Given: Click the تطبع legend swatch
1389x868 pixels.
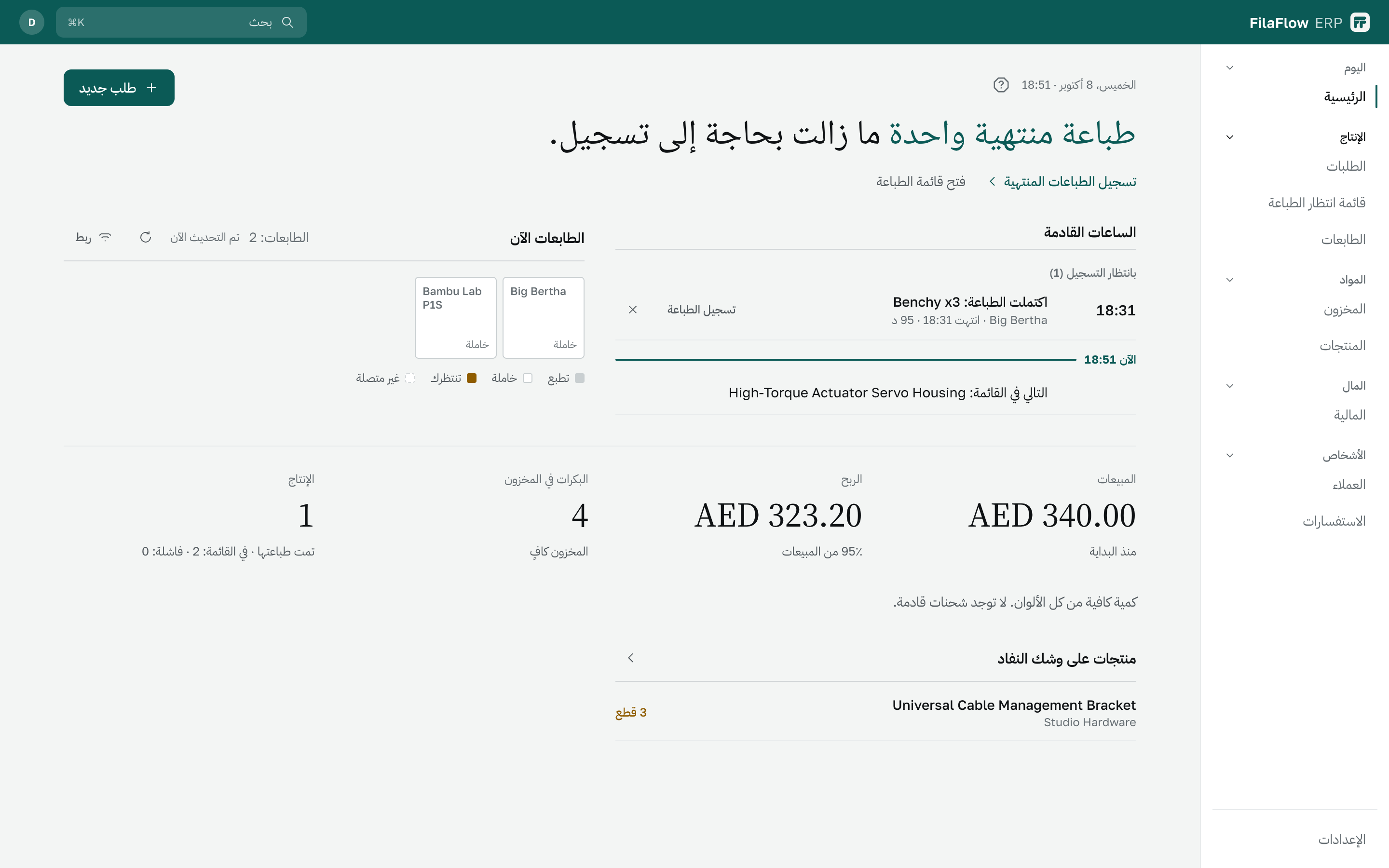Looking at the screenshot, I should [x=580, y=379].
